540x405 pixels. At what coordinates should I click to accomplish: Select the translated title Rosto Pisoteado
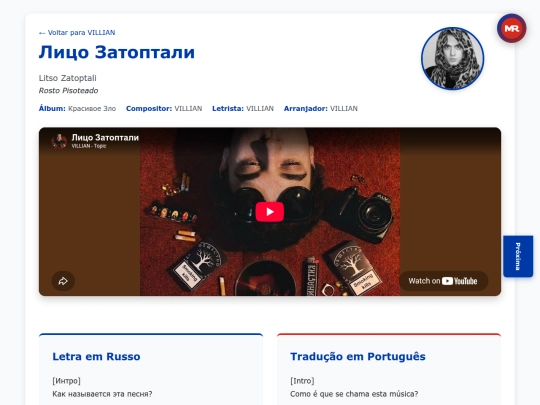coord(68,91)
